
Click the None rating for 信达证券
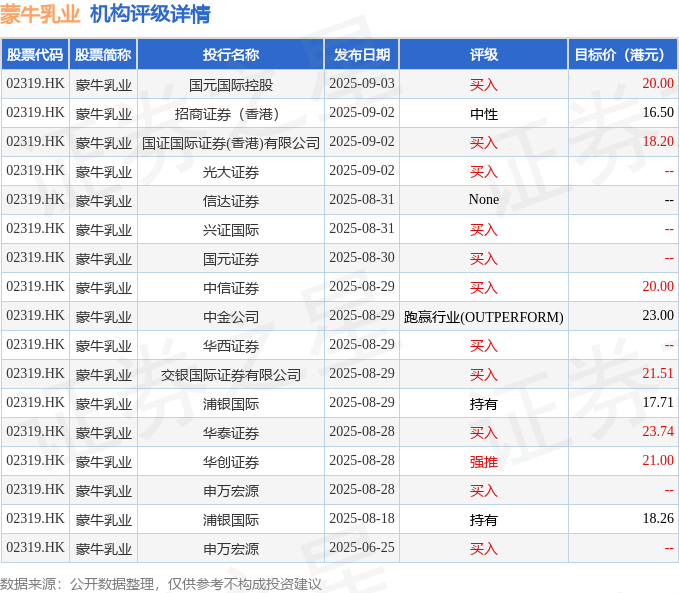click(484, 199)
